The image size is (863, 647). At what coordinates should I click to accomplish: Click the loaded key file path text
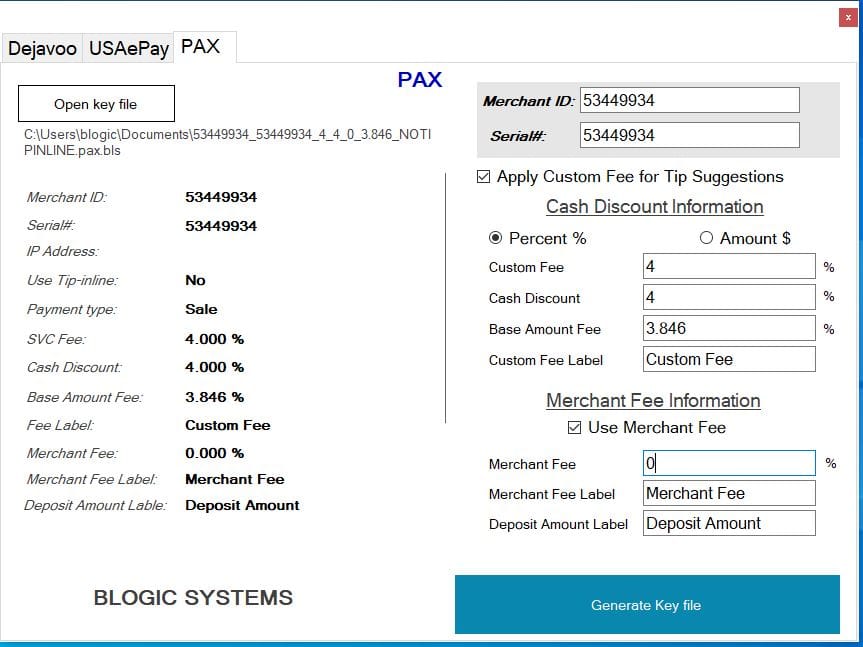click(227, 142)
